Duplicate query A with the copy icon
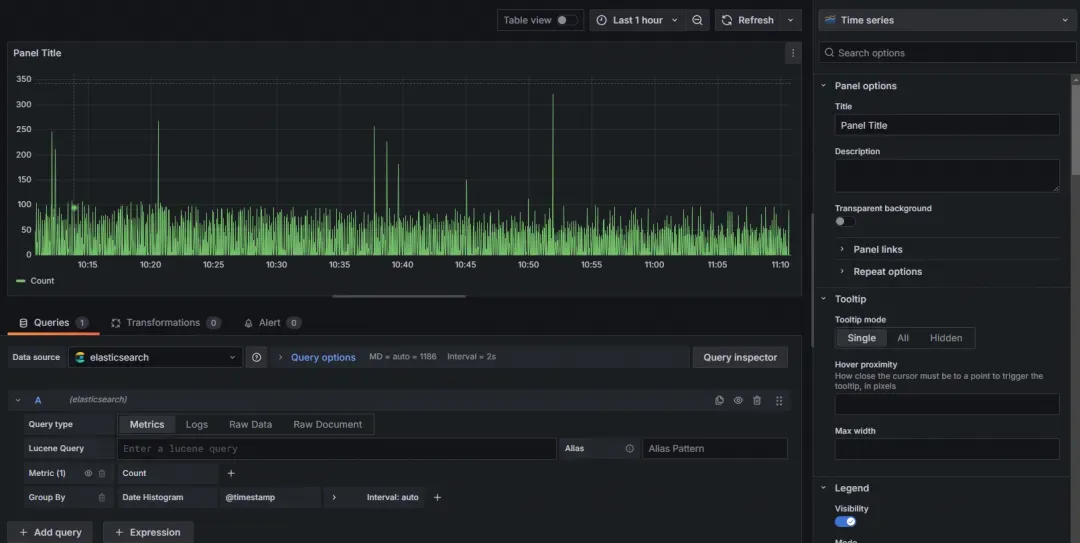Viewport: 1080px width, 543px height. (x=719, y=400)
